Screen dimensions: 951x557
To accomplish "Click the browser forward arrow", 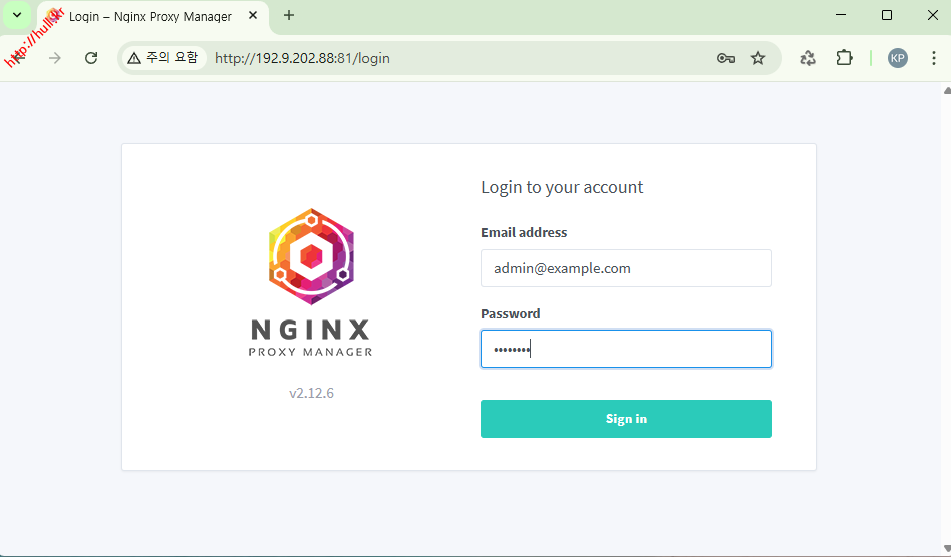I will pyautogui.click(x=55, y=58).
